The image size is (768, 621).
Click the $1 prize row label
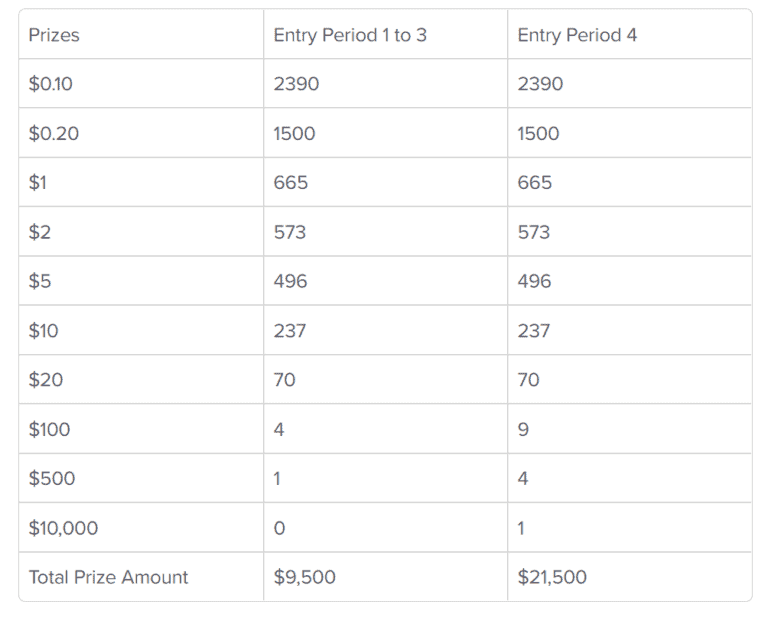point(38,182)
